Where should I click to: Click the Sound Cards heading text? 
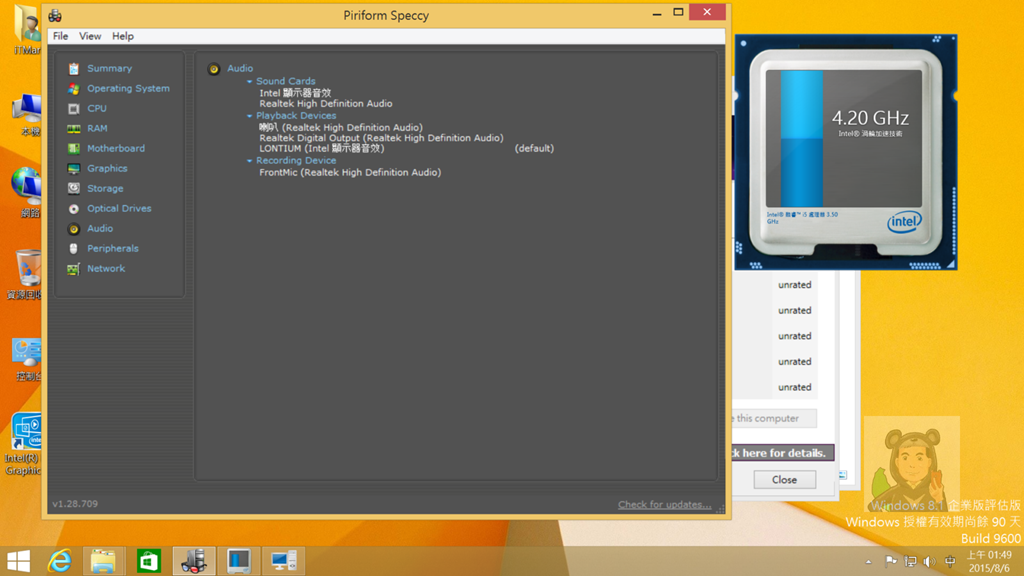pos(285,82)
